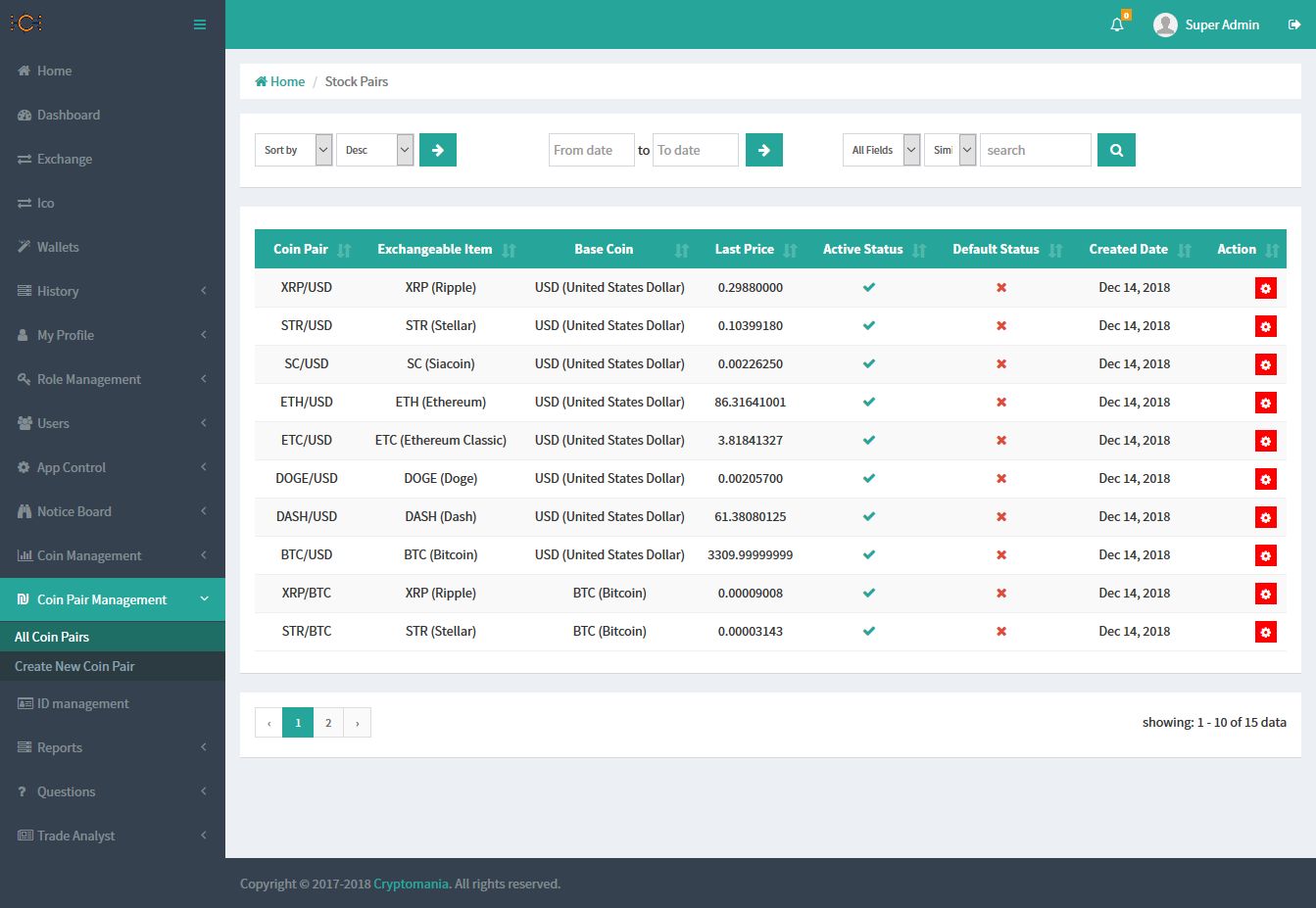The image size is (1316, 908).
Task: Click the search magnifier button
Action: tap(1116, 150)
